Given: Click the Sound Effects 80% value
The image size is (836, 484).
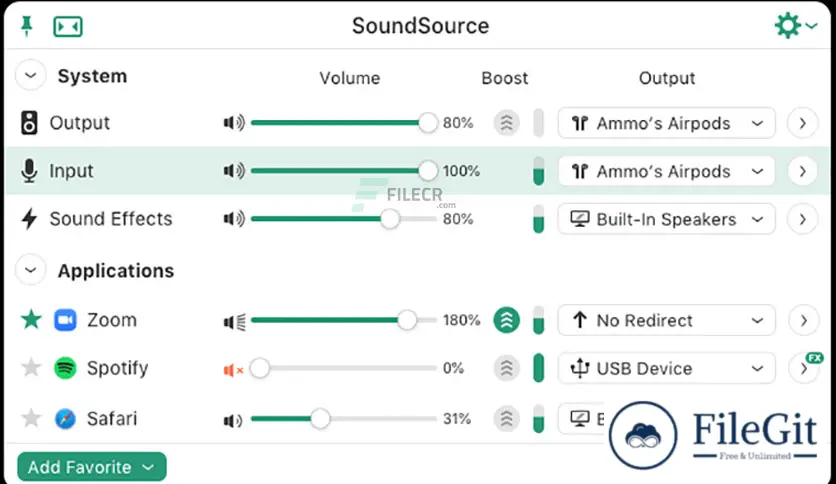Looking at the screenshot, I should coord(458,219).
